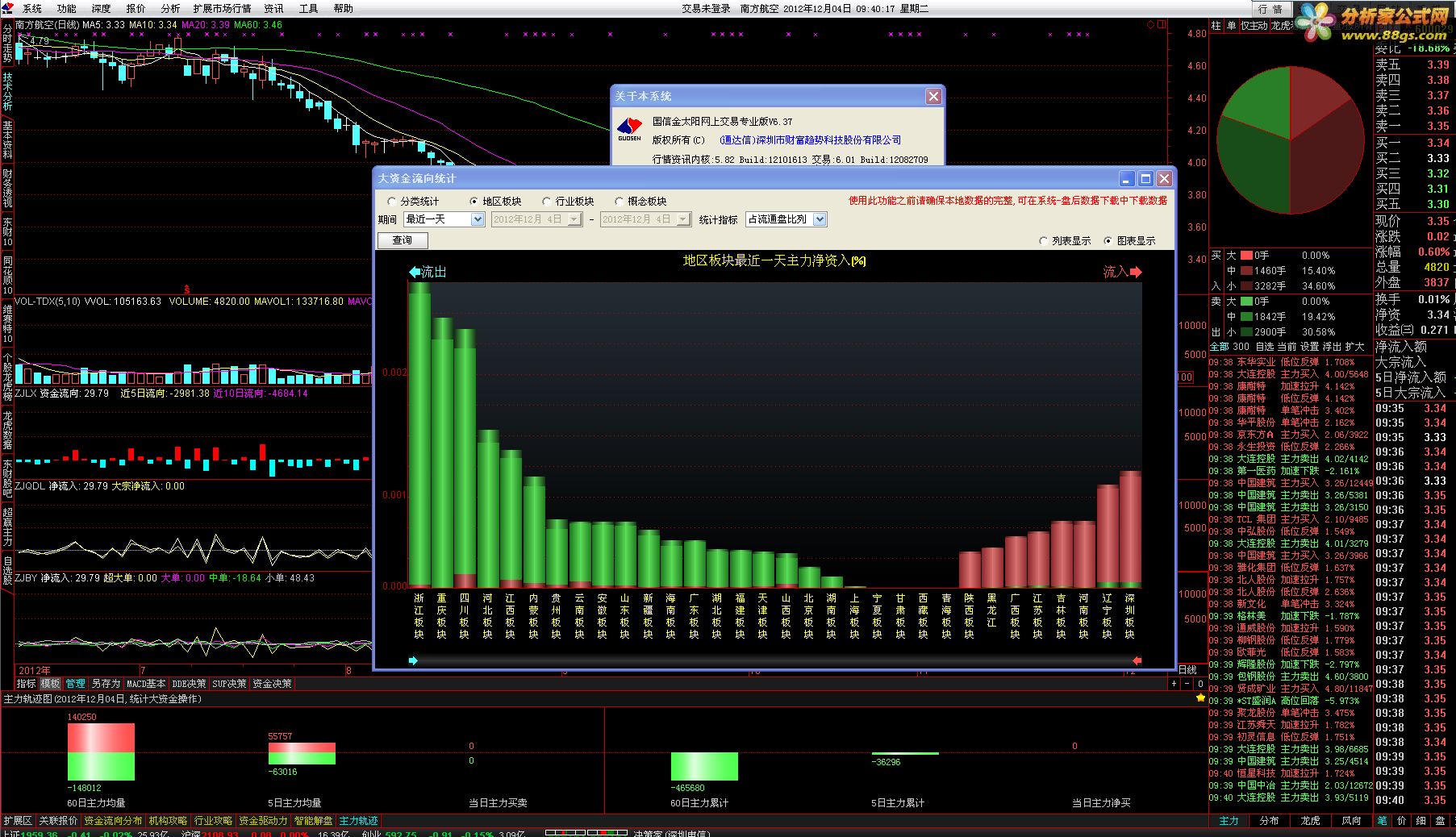Switch to 图表显示 radio option
The width and height of the screenshot is (1456, 837).
[x=1129, y=240]
